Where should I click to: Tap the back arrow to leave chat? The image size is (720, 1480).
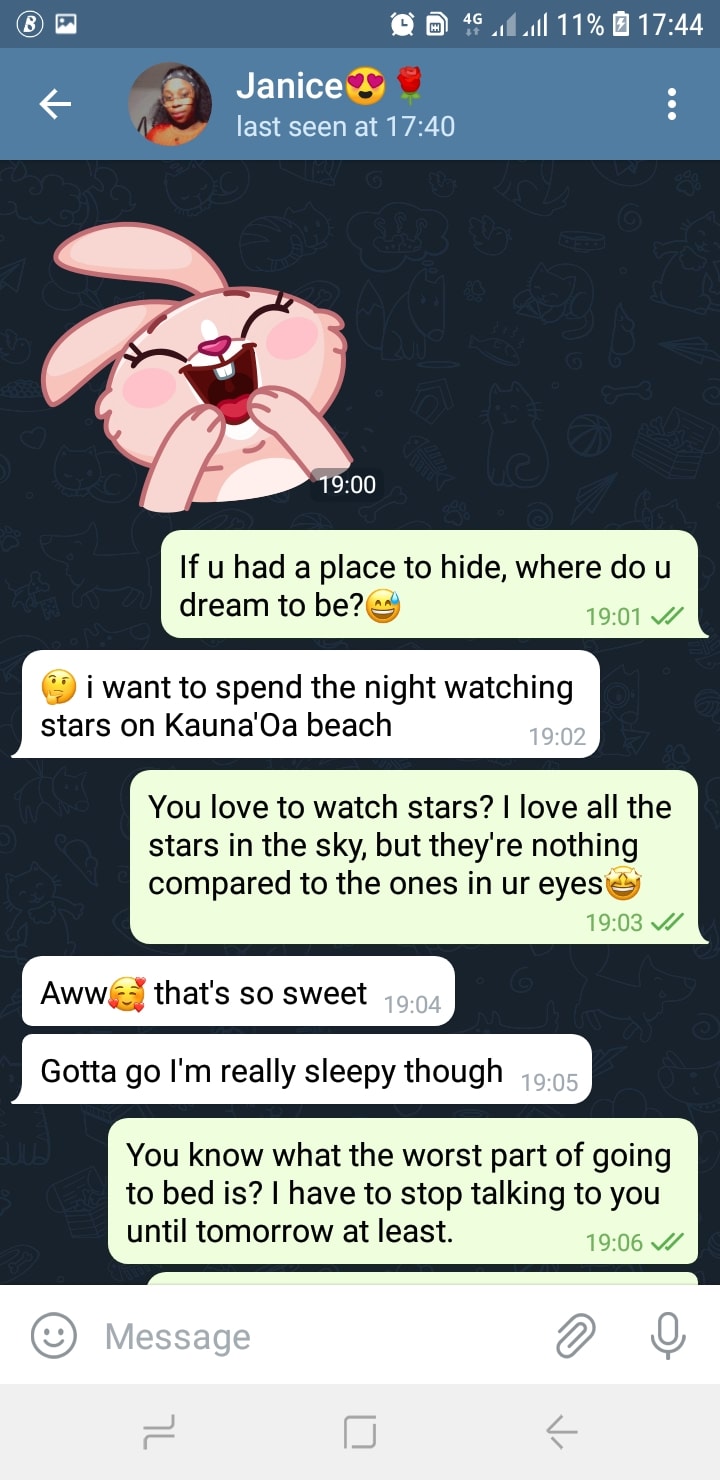pos(55,104)
